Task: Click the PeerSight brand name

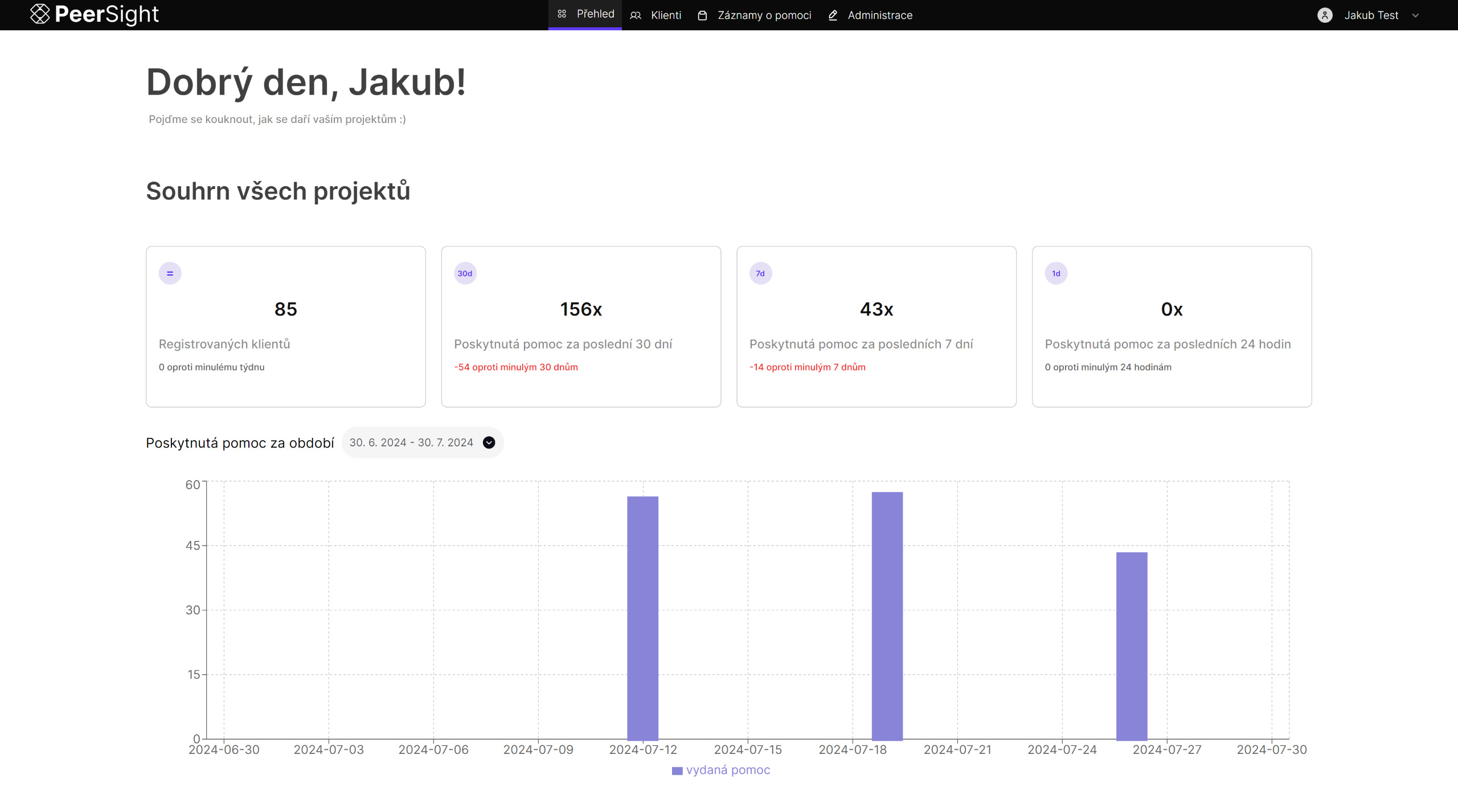Action: tap(107, 14)
